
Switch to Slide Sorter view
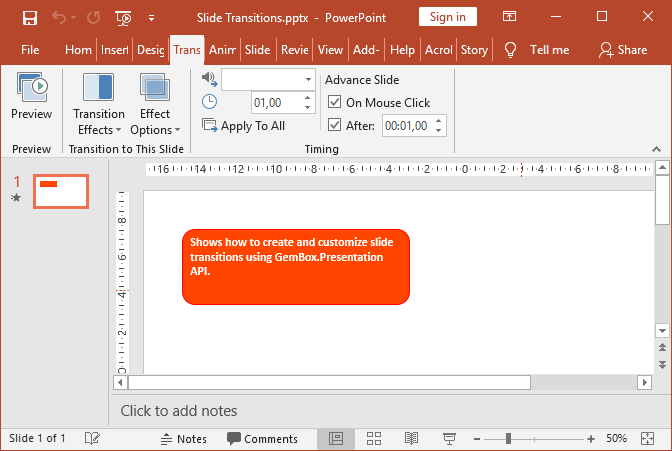pyautogui.click(x=374, y=438)
